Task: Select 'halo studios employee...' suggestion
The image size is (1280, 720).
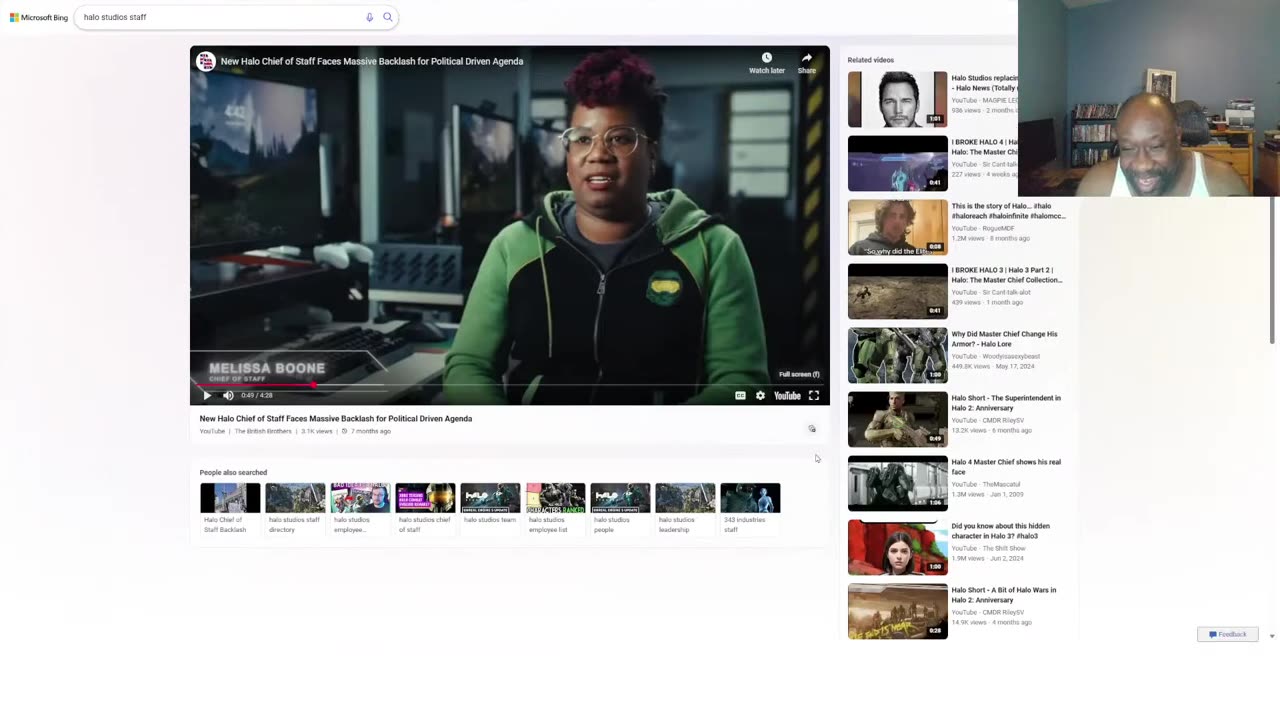Action: (360, 508)
